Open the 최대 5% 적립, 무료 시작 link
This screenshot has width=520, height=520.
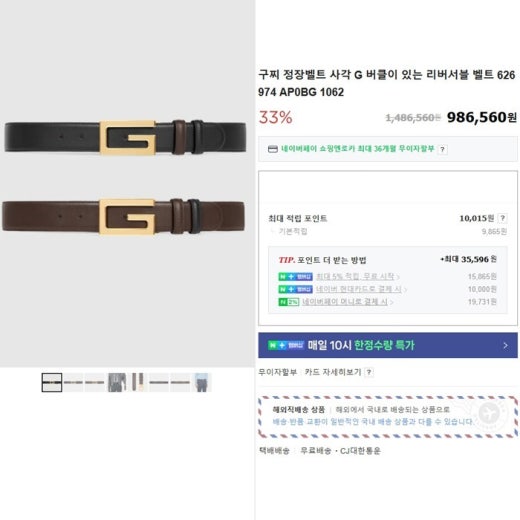pyautogui.click(x=357, y=277)
